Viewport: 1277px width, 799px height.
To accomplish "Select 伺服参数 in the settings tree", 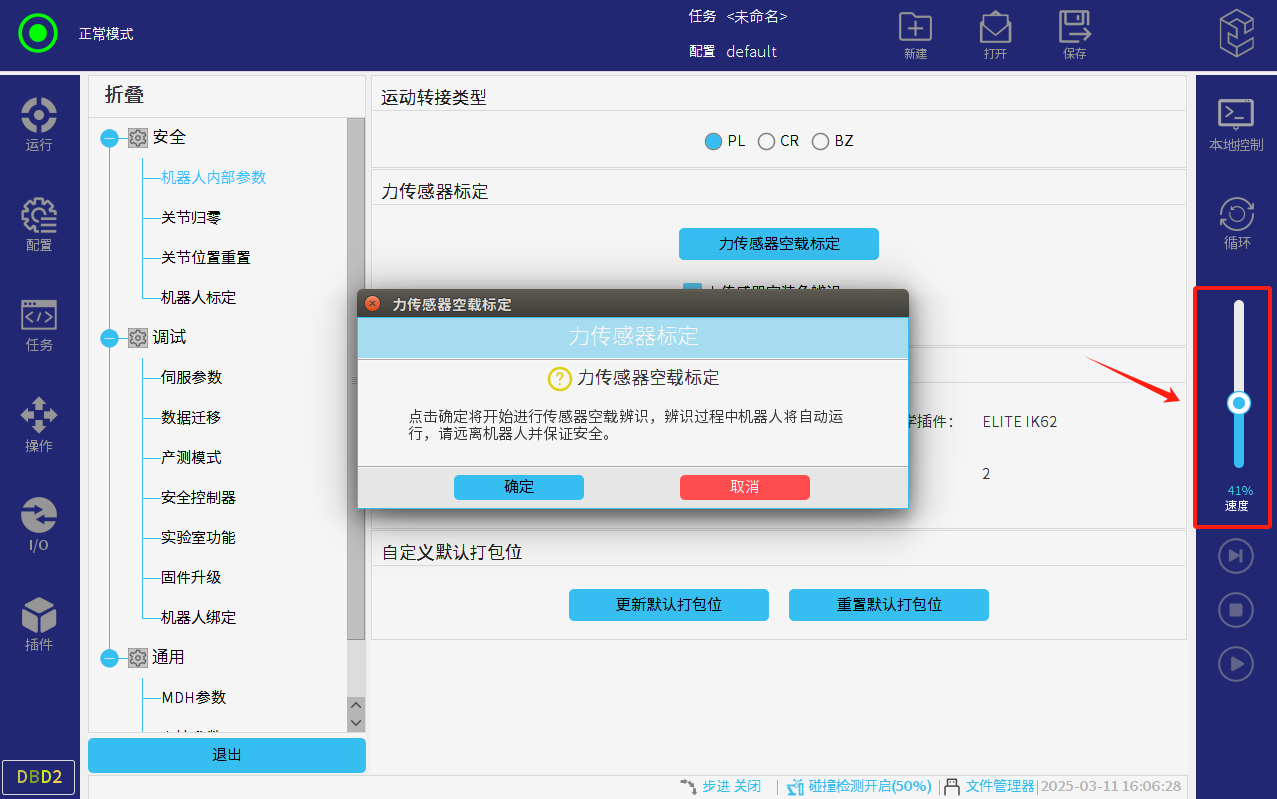I will pos(191,378).
